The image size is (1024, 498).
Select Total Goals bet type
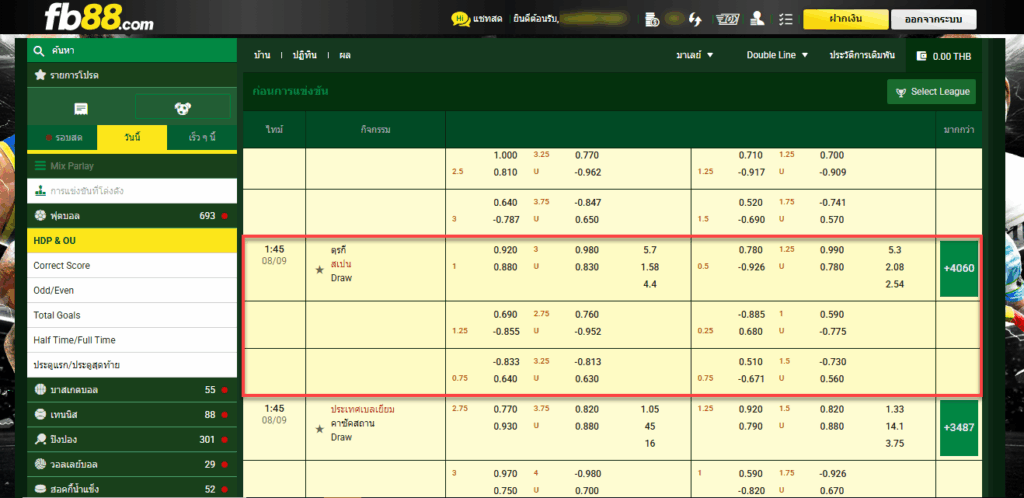click(132, 315)
